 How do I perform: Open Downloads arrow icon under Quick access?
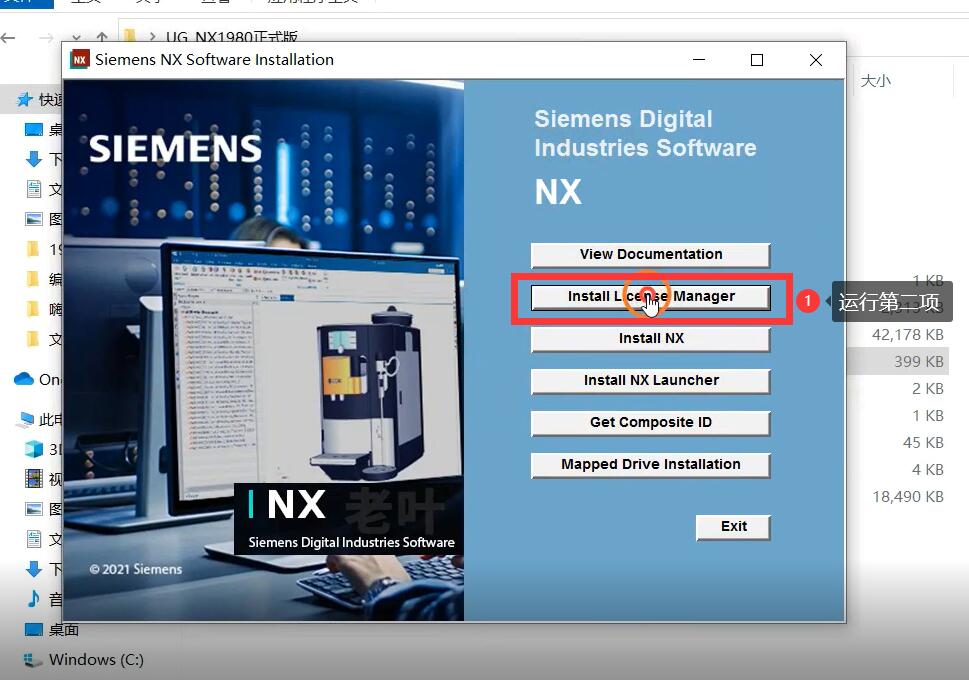(34, 159)
